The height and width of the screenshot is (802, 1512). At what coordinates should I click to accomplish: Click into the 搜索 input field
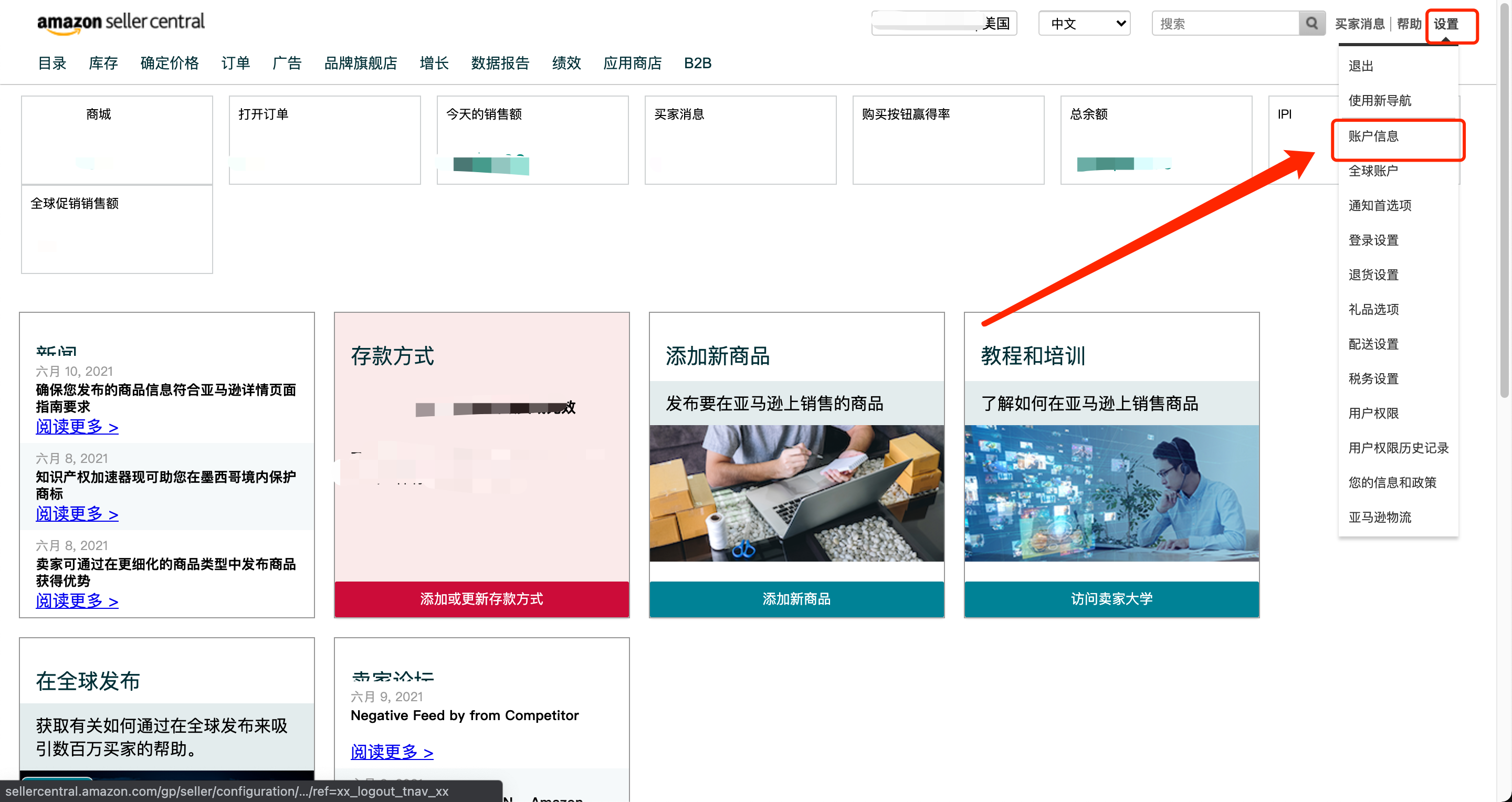point(1225,24)
